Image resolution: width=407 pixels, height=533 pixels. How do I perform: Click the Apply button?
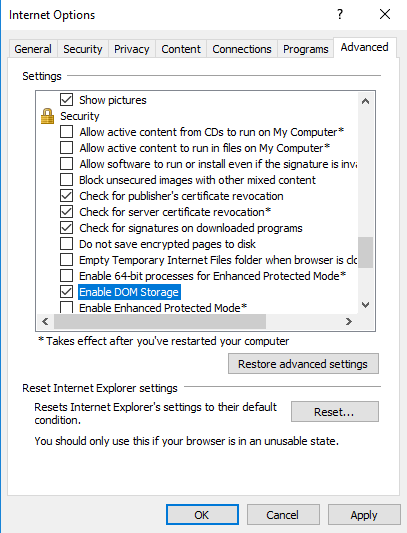[x=364, y=515]
